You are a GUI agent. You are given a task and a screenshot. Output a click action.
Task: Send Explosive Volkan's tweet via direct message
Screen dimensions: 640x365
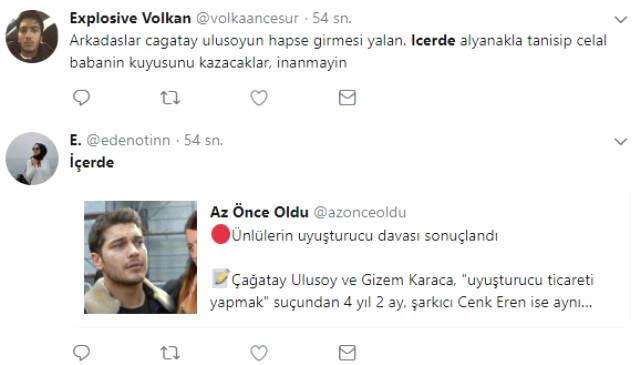tap(347, 98)
